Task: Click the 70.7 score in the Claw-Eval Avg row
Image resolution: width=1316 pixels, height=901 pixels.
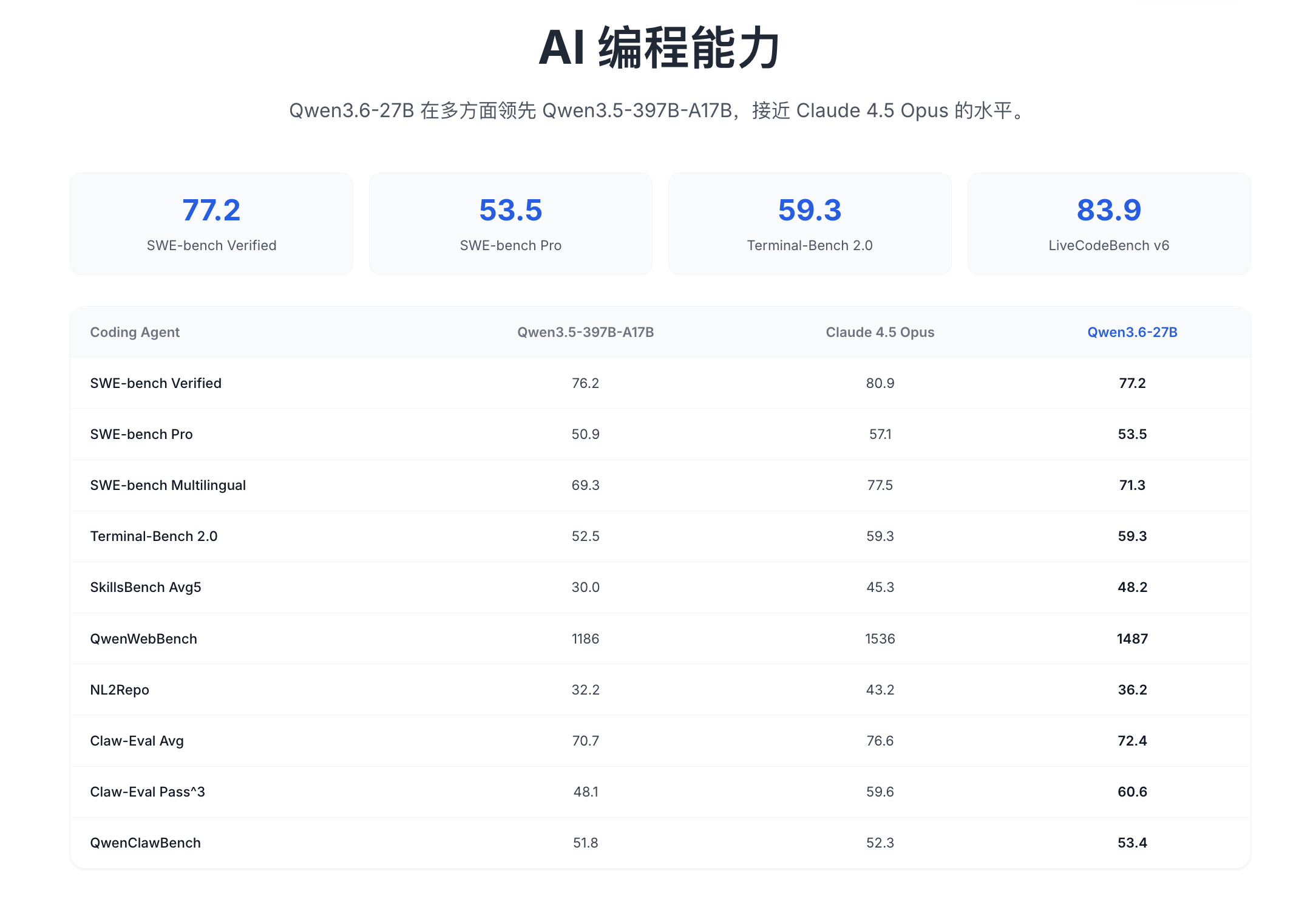Action: pyautogui.click(x=585, y=741)
